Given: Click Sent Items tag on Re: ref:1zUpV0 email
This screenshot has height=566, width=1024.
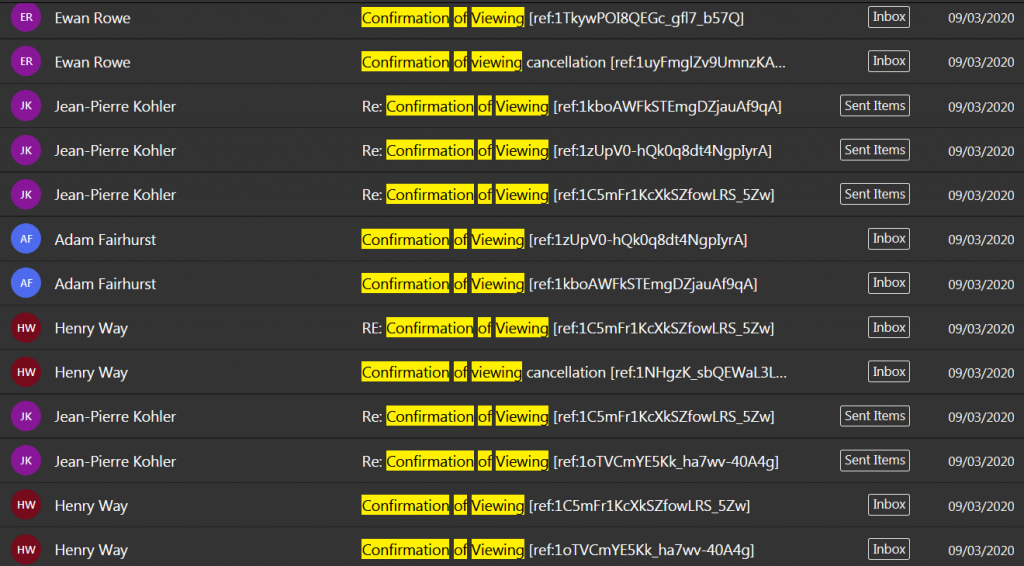Looking at the screenshot, I should coord(874,150).
